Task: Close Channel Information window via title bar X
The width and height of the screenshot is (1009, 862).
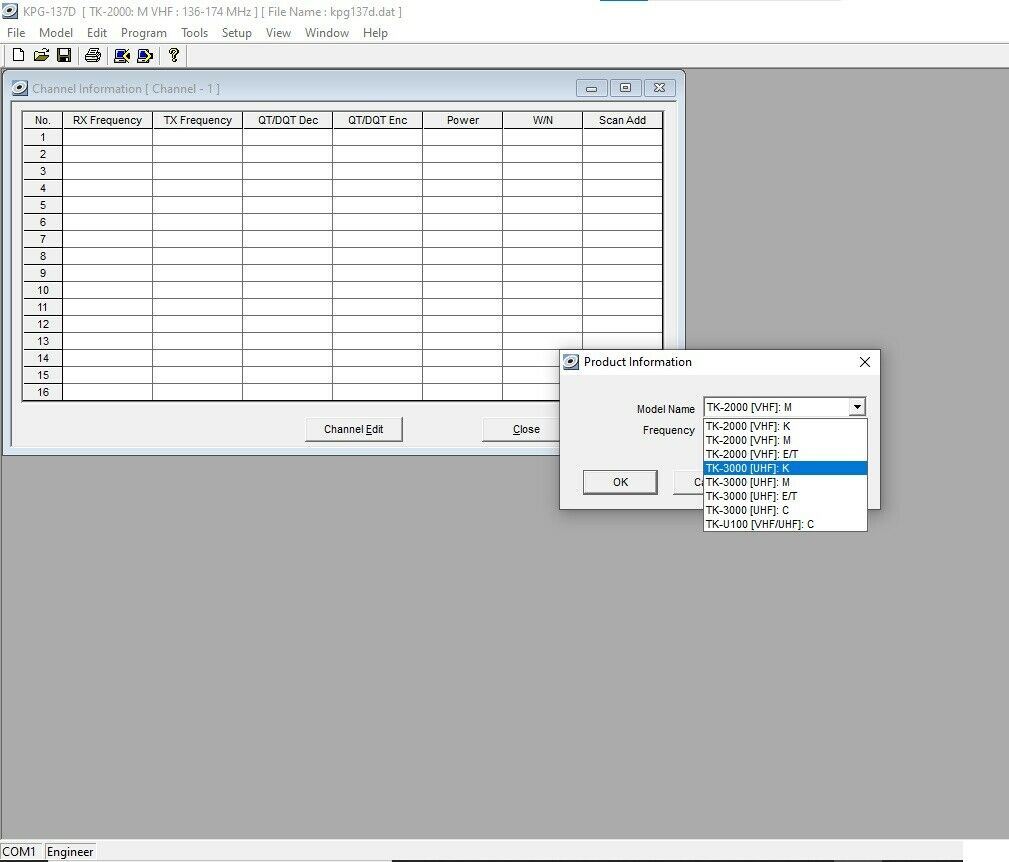Action: (660, 88)
